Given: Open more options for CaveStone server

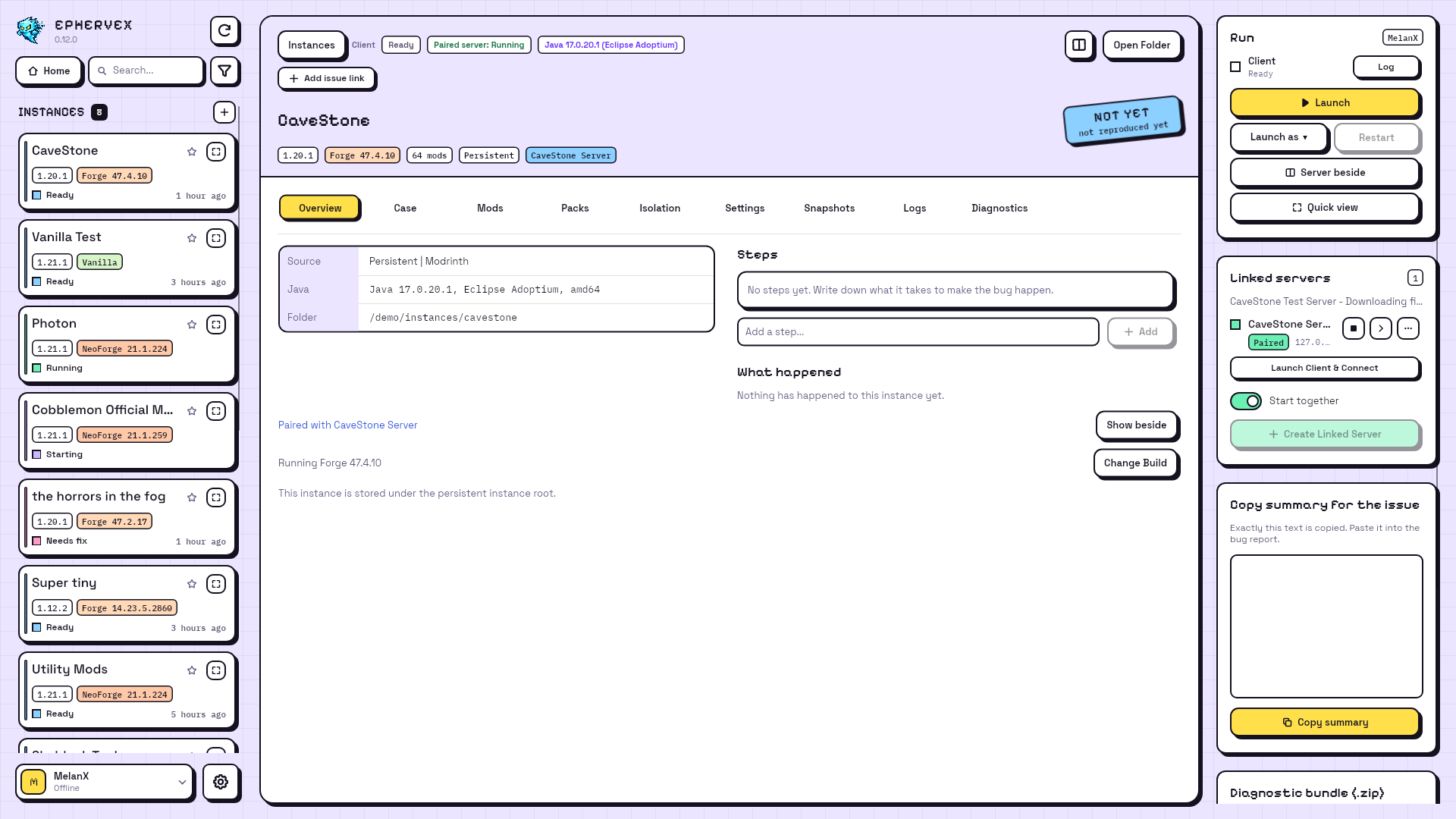Looking at the screenshot, I should coord(1408,328).
